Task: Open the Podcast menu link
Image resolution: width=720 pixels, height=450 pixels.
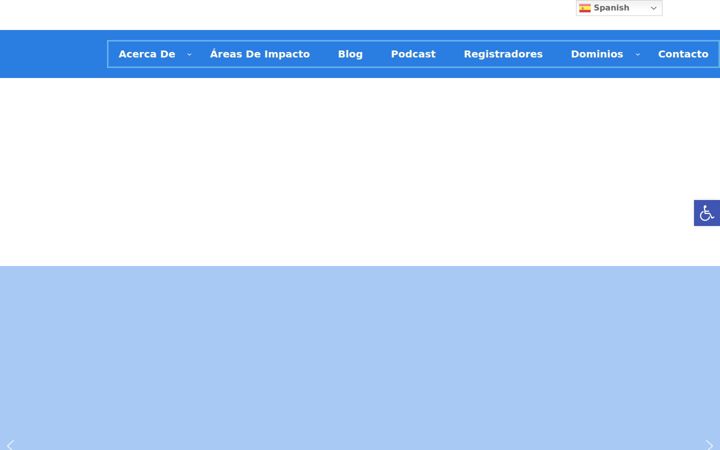Action: (x=413, y=54)
